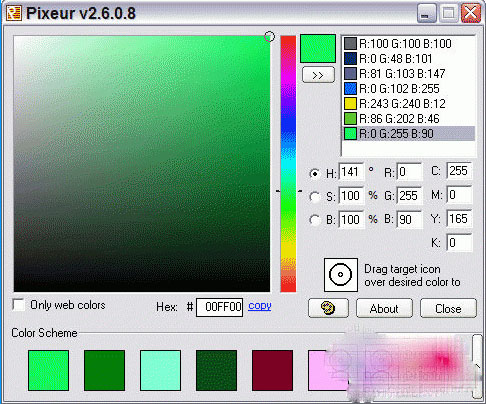Viewport: 486px width, 404px height.
Task: Click the Hex value input field
Action: (219, 307)
